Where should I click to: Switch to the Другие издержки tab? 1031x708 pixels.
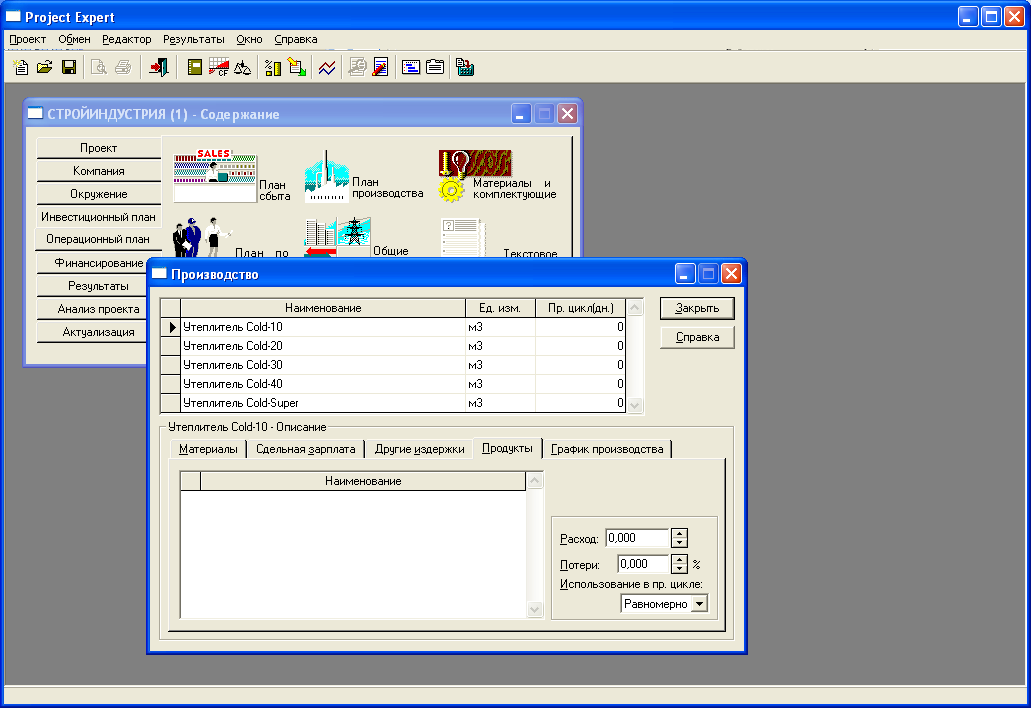click(x=420, y=449)
